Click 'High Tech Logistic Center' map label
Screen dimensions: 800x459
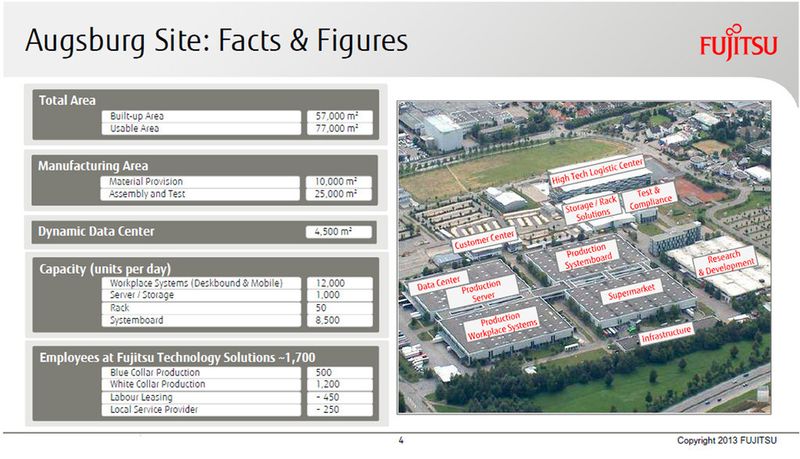pos(597,171)
